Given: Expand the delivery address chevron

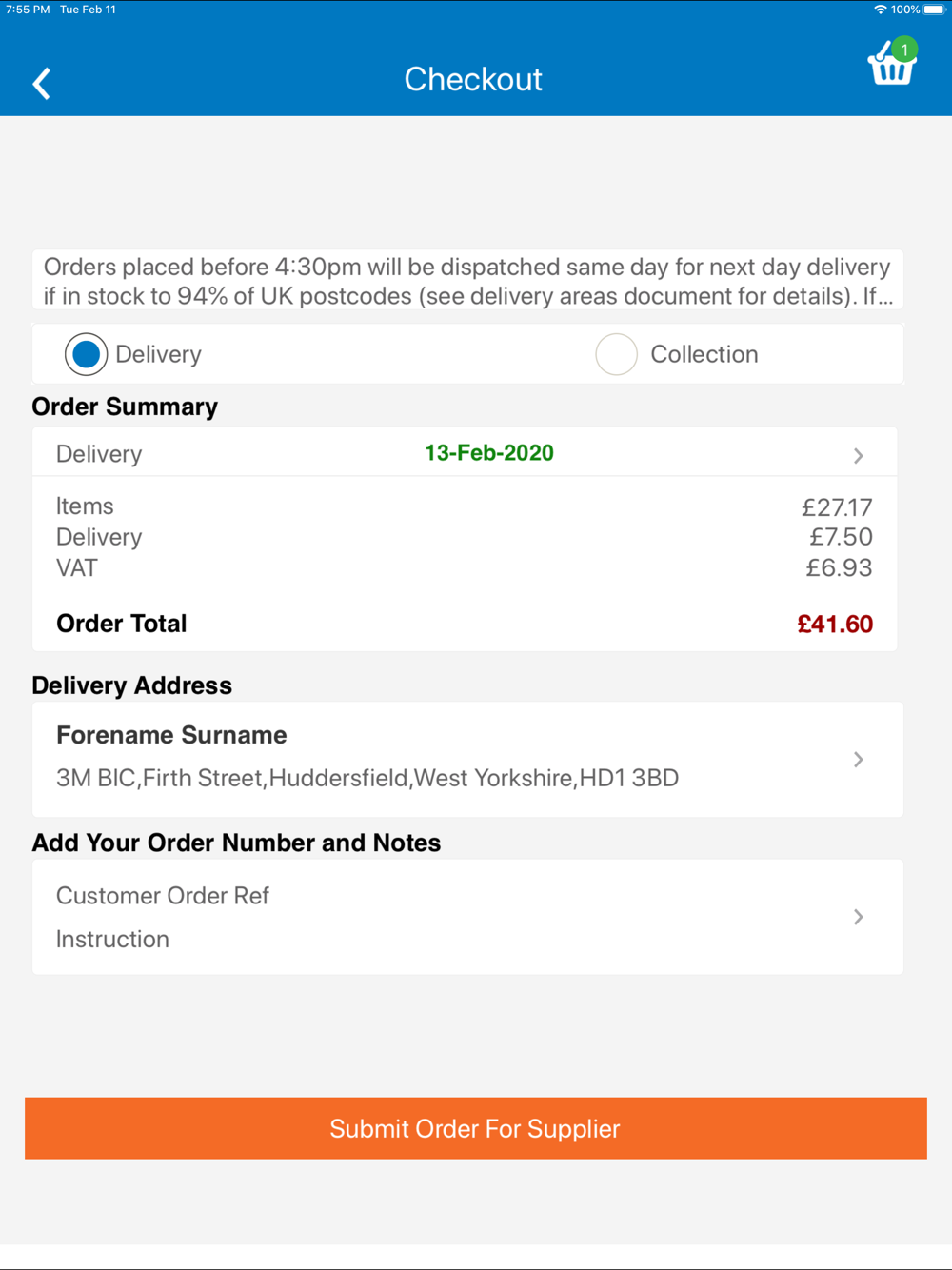Looking at the screenshot, I should click(x=859, y=760).
